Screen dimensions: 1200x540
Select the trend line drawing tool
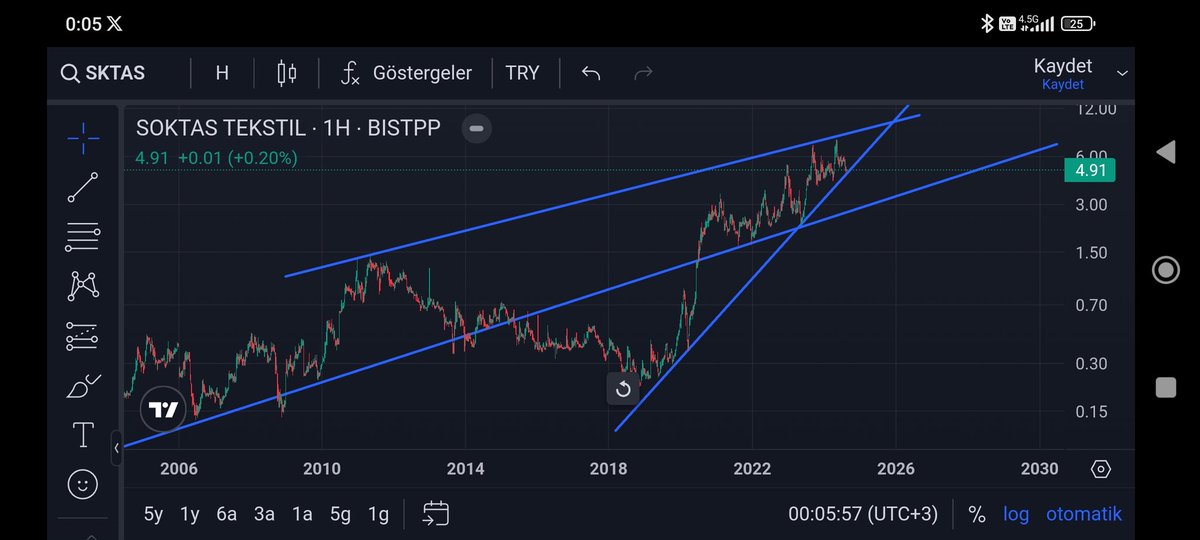[83, 188]
